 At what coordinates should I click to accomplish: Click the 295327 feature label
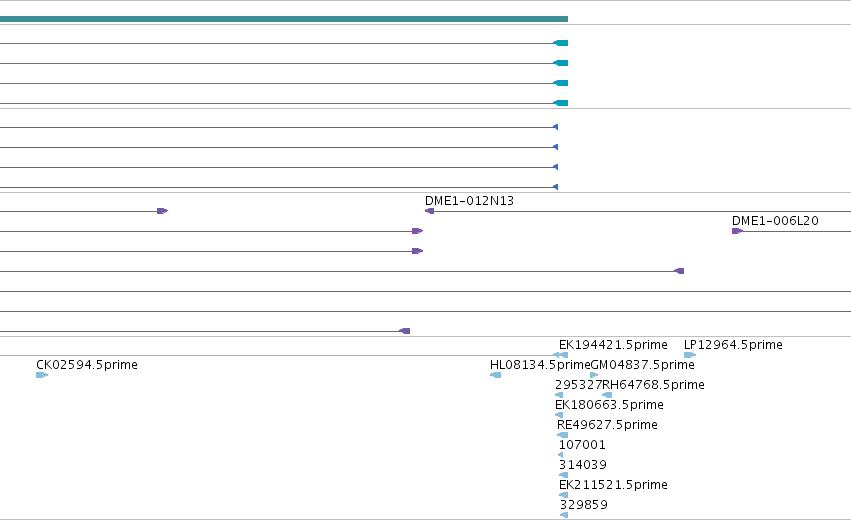point(579,385)
